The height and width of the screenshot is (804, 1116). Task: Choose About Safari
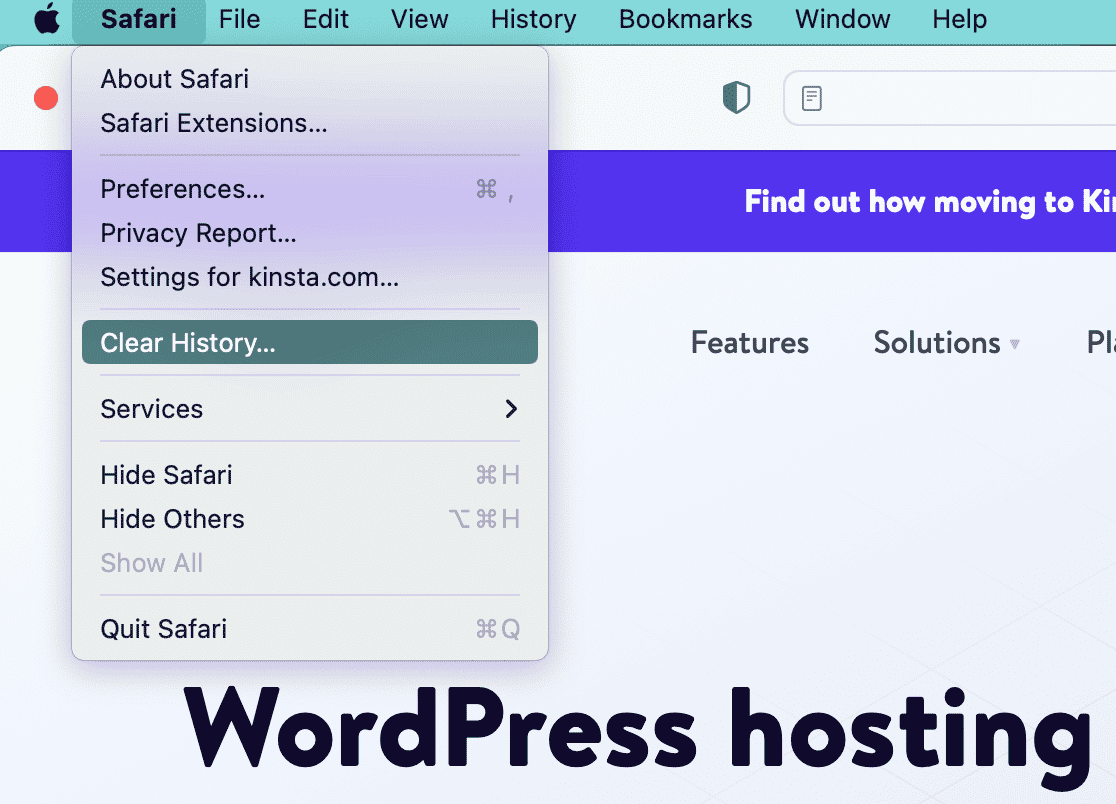310,79
